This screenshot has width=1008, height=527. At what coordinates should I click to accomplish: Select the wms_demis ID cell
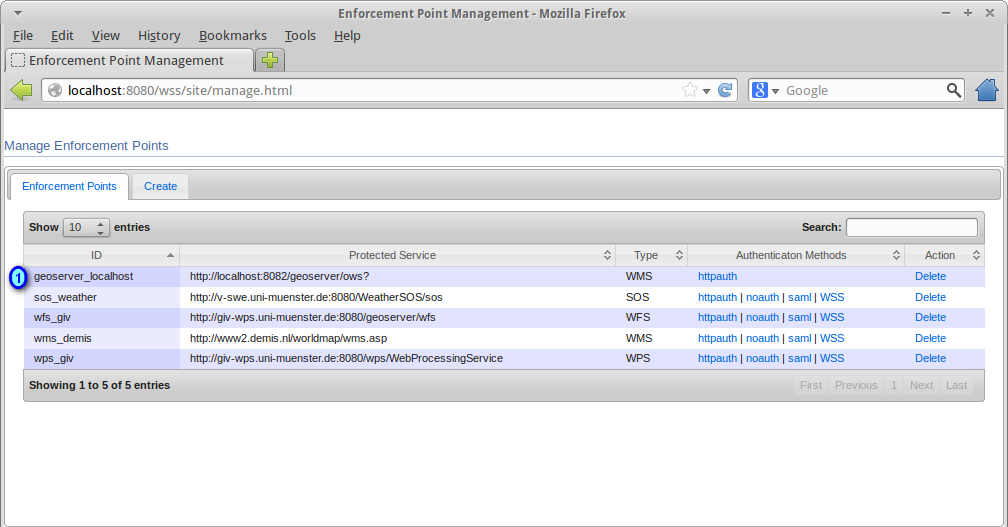pyautogui.click(x=102, y=338)
